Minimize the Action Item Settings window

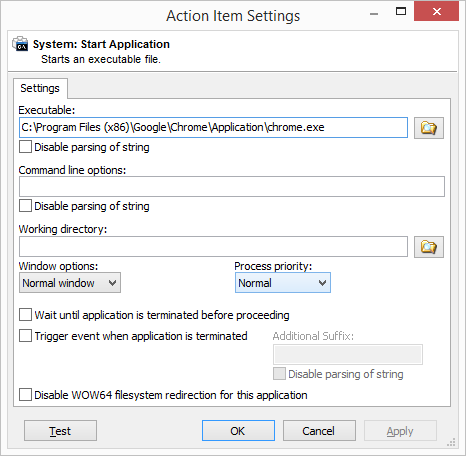click(x=374, y=14)
